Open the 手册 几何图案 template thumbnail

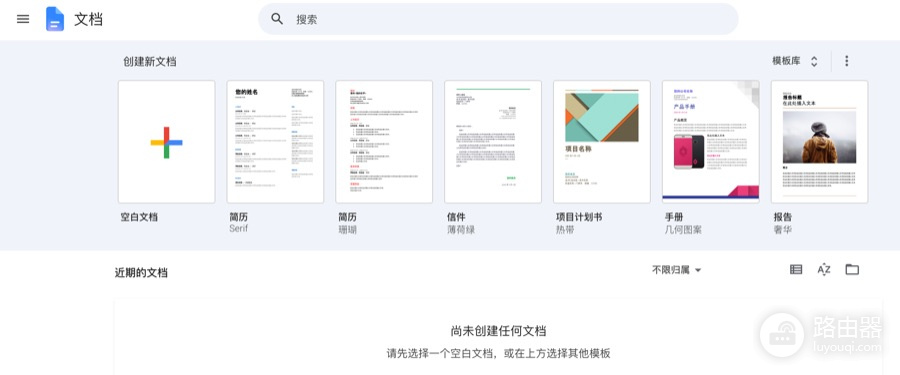pyautogui.click(x=711, y=142)
